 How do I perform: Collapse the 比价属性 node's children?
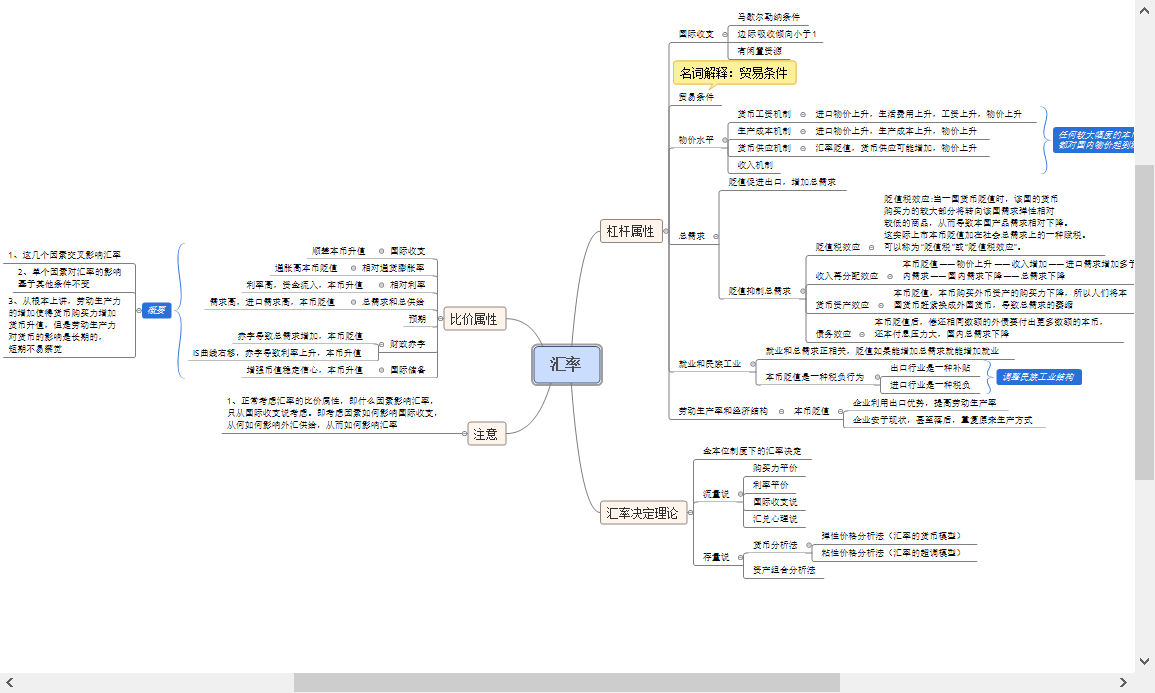pos(438,320)
